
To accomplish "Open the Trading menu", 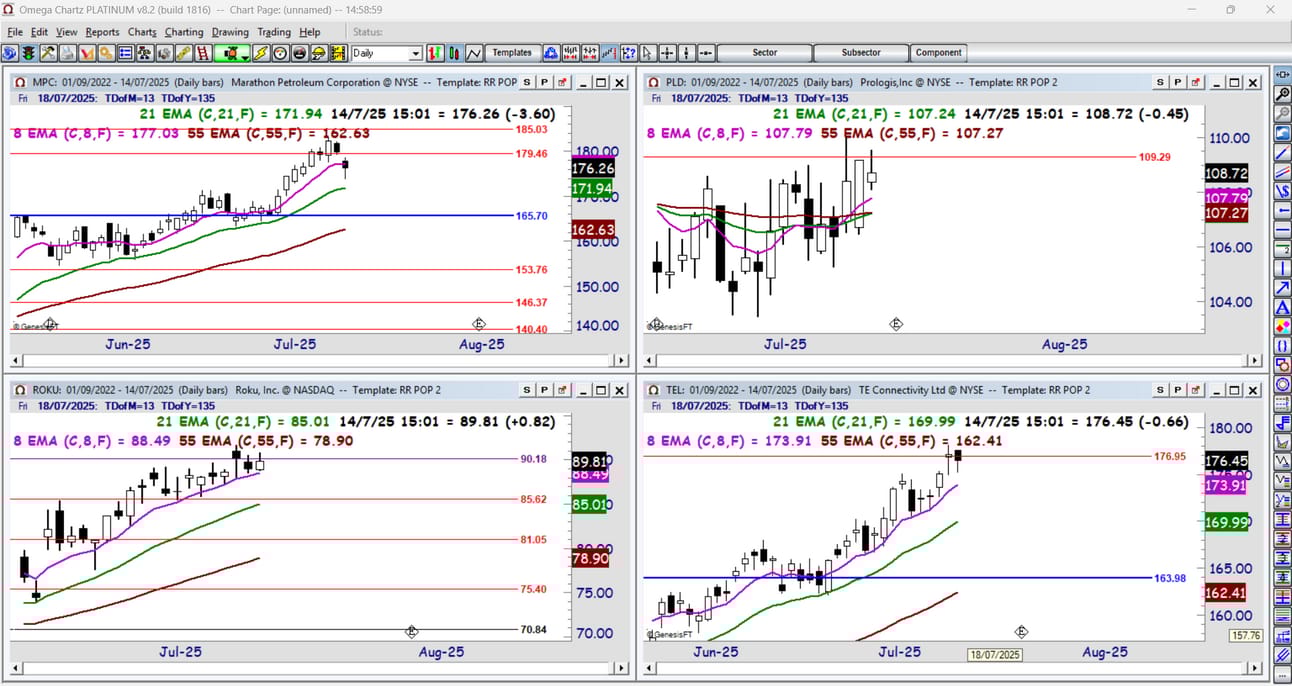I will (x=274, y=32).
